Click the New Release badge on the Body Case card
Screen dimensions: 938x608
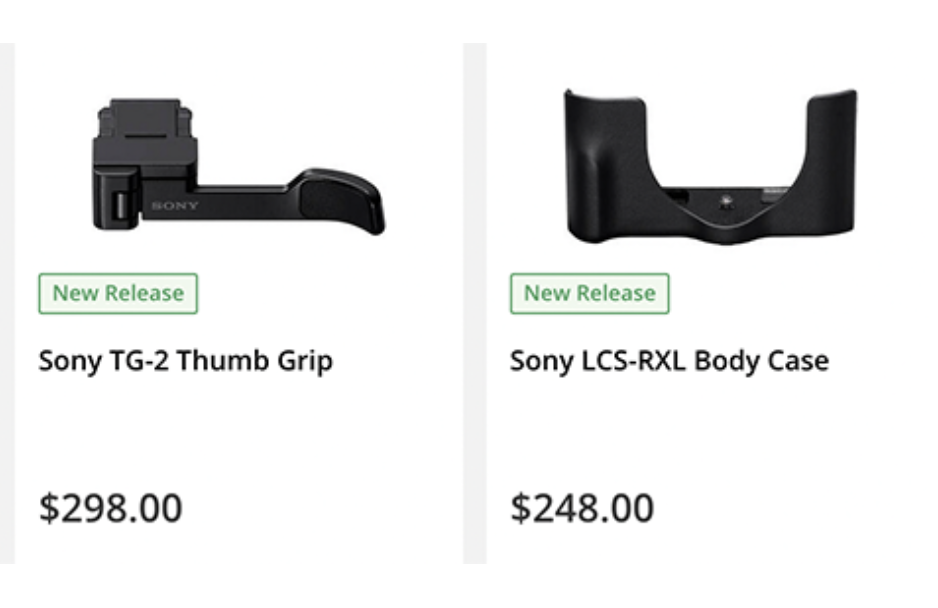[589, 293]
